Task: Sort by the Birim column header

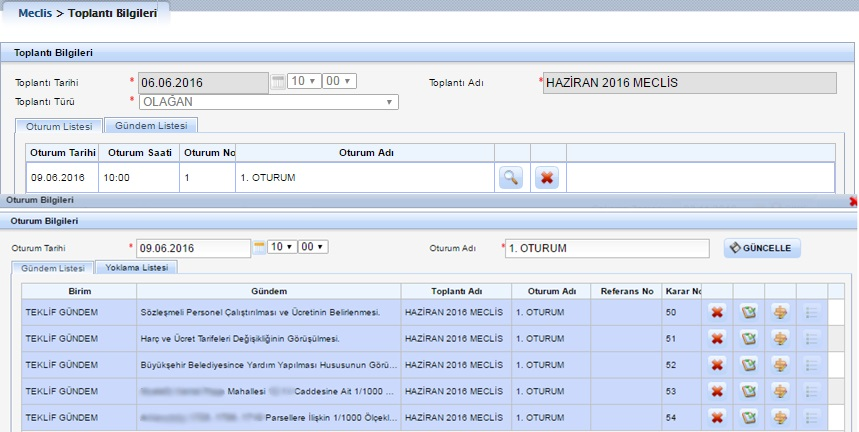Action: pyautogui.click(x=79, y=291)
